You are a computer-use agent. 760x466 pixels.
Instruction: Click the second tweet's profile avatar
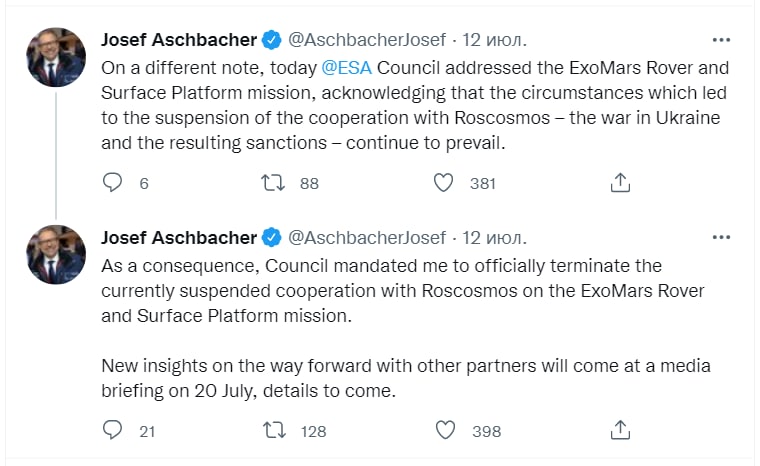pos(56,255)
